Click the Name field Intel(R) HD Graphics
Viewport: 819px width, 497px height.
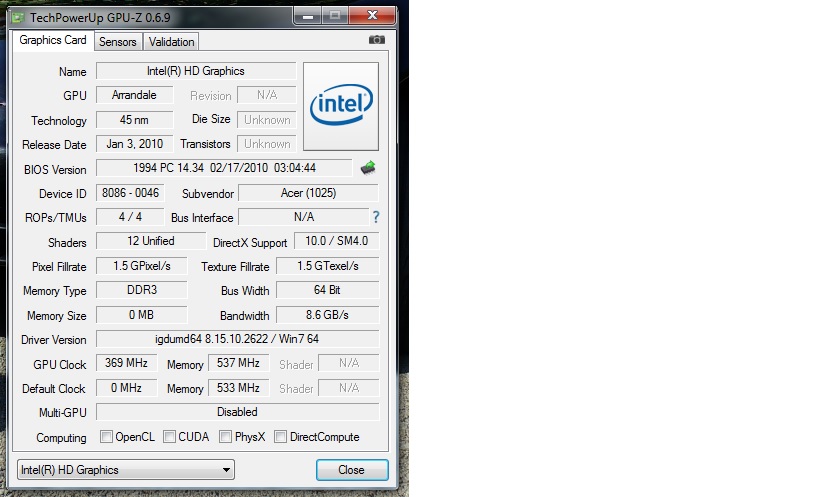coord(196,71)
